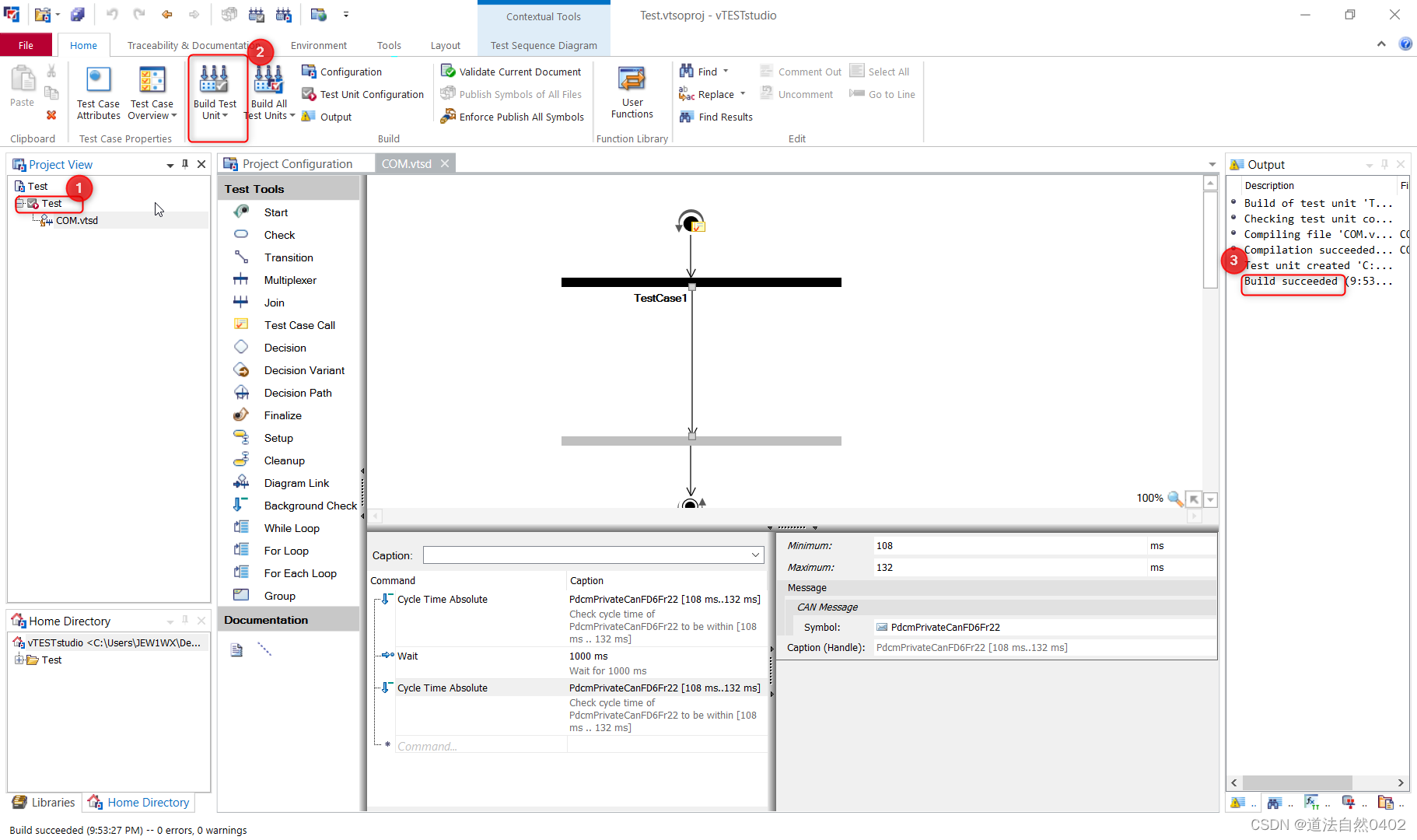Switch to the Find Results panel using binoculars tab

coord(715,117)
